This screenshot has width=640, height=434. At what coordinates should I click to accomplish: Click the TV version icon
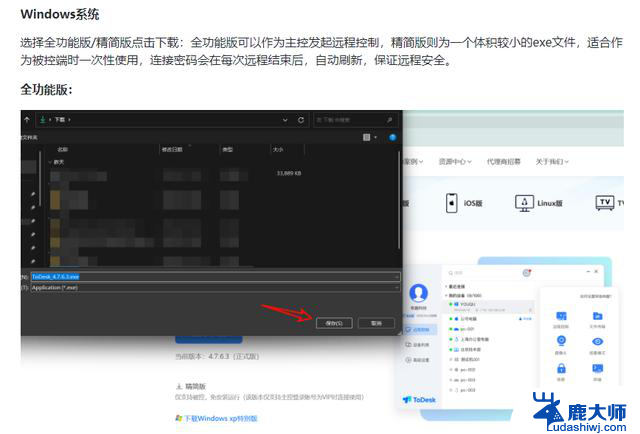605,203
